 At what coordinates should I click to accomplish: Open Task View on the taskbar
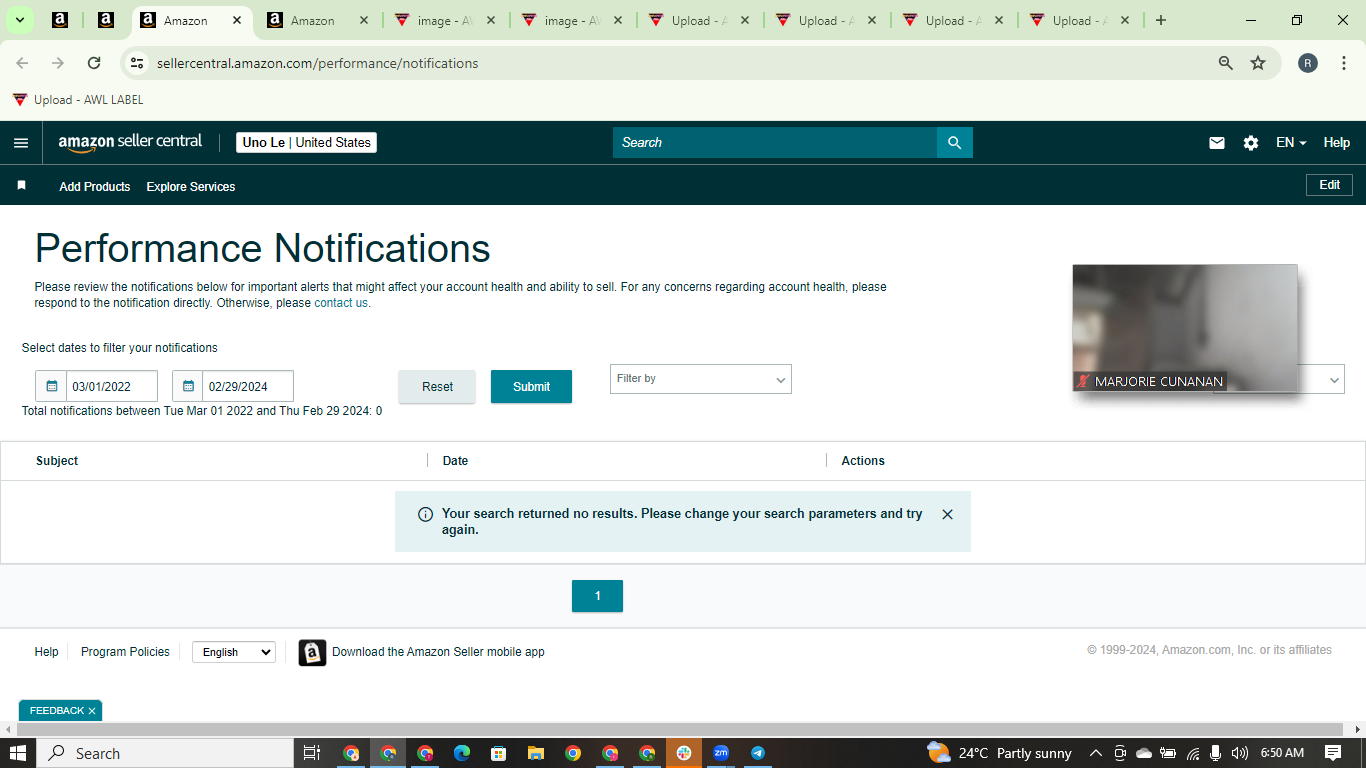click(311, 753)
